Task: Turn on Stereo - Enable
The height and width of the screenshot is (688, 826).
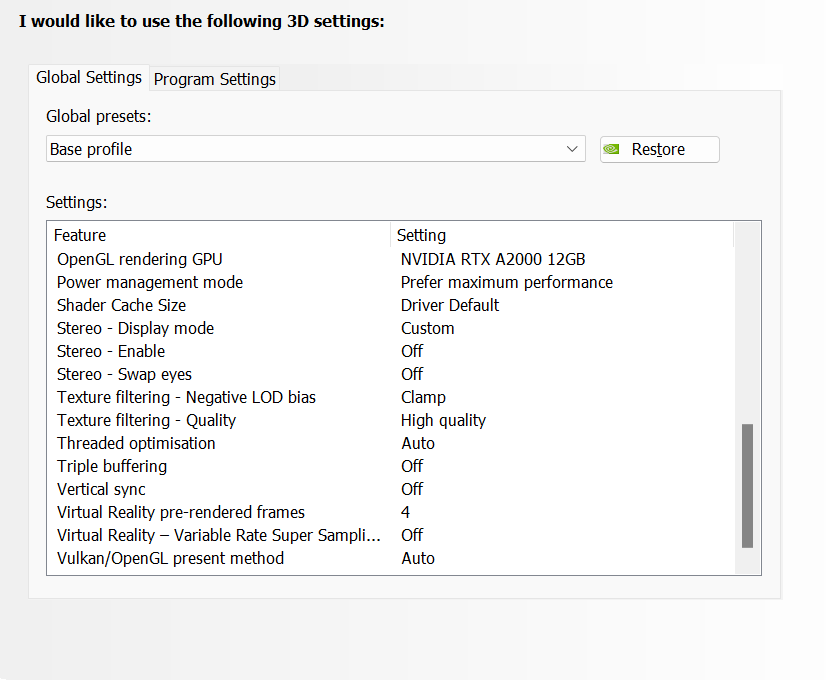Action: 110,351
